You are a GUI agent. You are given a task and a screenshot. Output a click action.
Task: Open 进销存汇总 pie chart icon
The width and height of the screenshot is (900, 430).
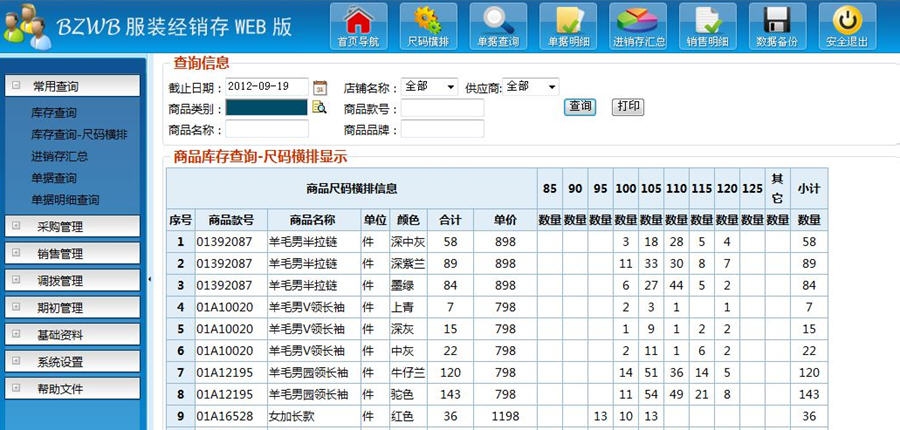point(638,26)
